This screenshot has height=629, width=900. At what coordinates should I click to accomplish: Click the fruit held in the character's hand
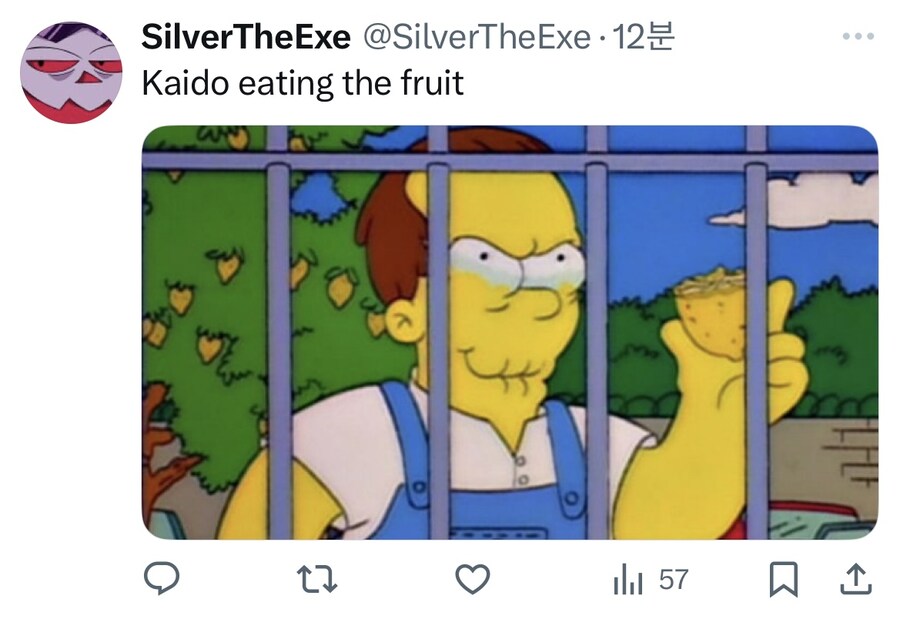pos(711,313)
